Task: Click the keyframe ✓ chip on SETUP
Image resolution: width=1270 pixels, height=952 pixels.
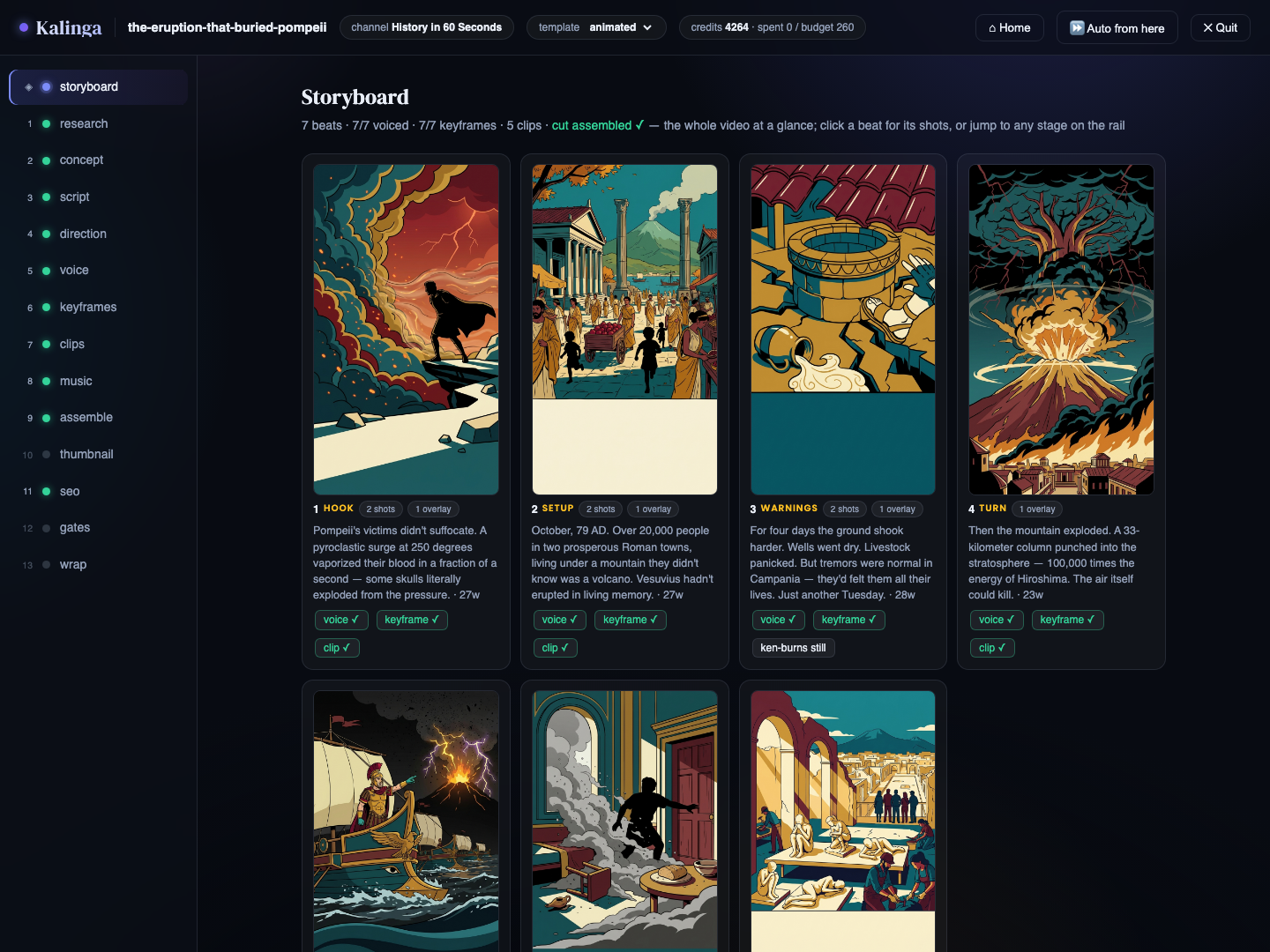Action: point(631,620)
